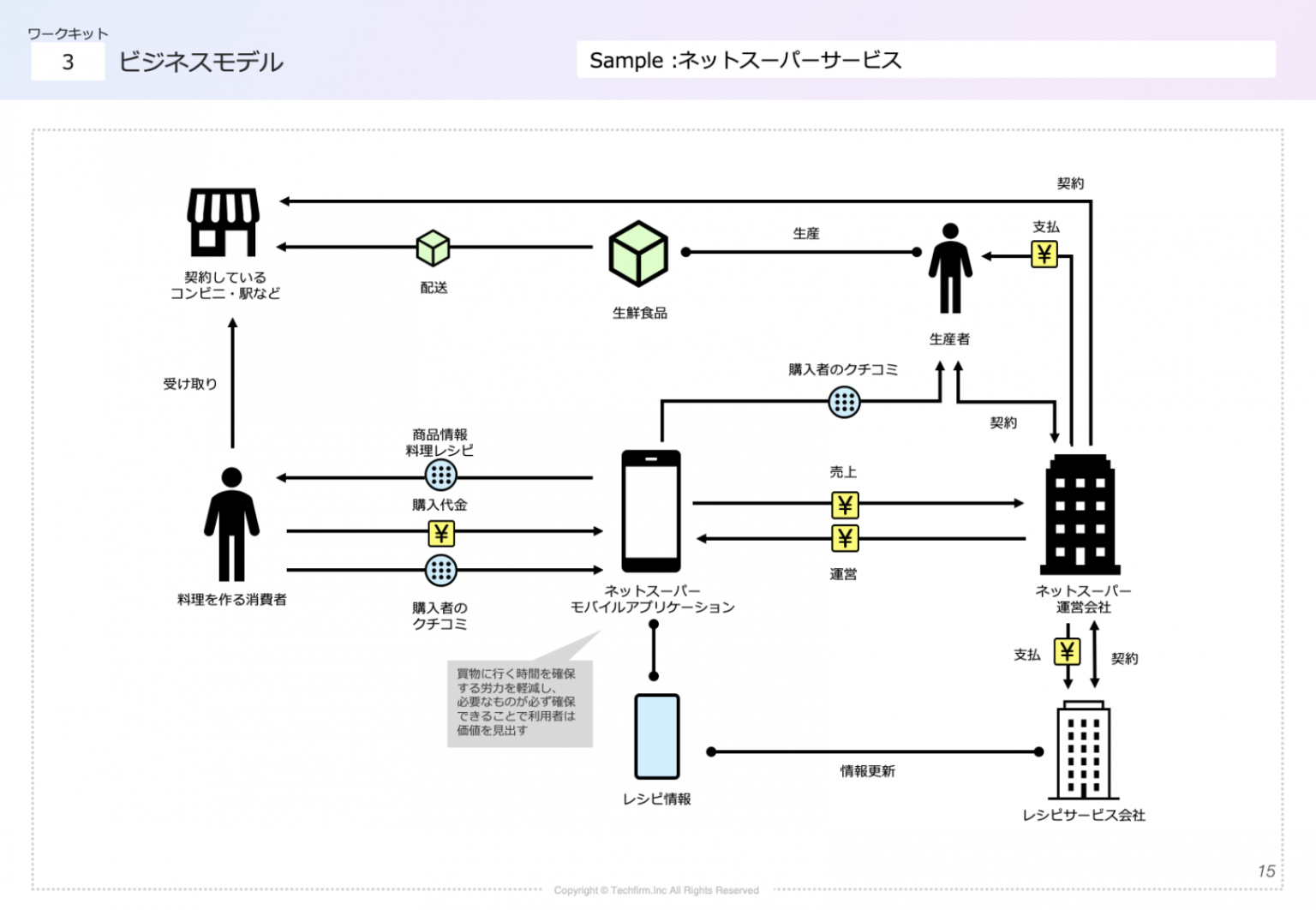Select the small 配送 package icon
This screenshot has height=910, width=1316.
(x=432, y=250)
